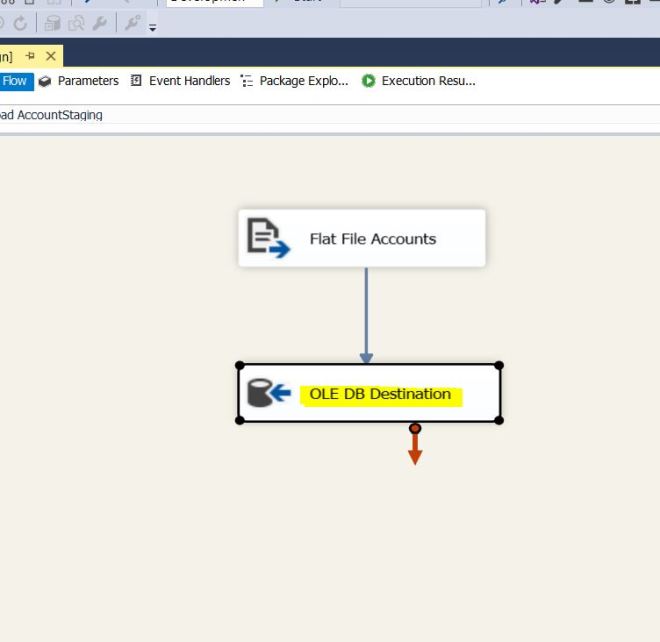Pin the open package document tab
660x642 pixels.
point(30,56)
